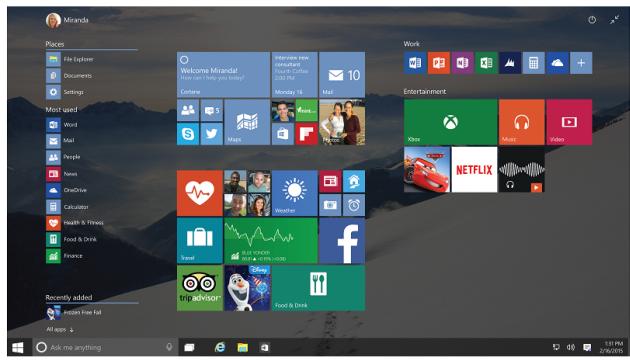This screenshot has height=361, width=630.
Task: Open the Maps tile
Action: [247, 122]
